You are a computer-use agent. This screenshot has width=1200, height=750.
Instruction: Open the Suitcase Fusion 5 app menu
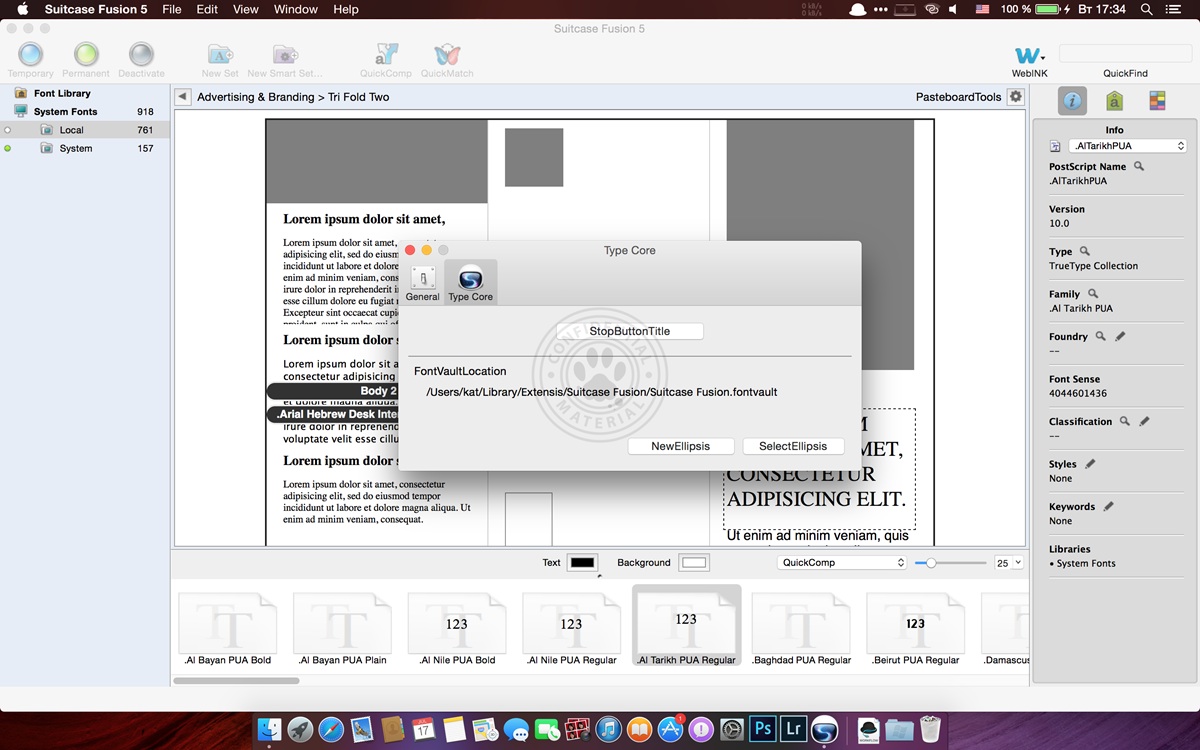pos(96,9)
